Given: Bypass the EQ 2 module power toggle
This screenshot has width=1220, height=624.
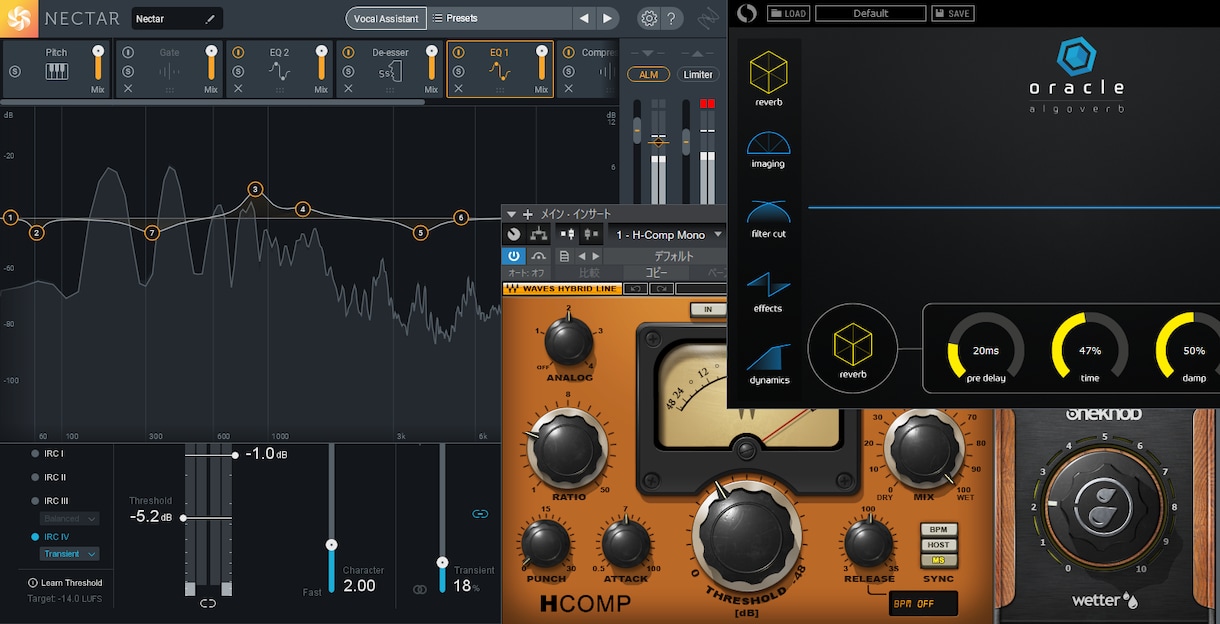Looking at the screenshot, I should tap(238, 53).
